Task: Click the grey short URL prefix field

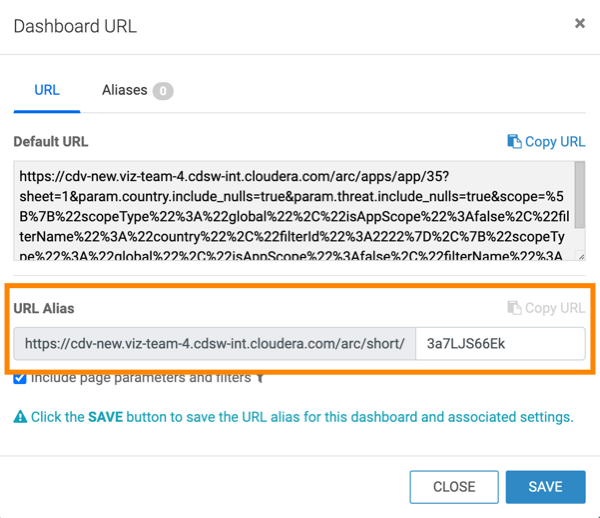Action: tap(215, 344)
